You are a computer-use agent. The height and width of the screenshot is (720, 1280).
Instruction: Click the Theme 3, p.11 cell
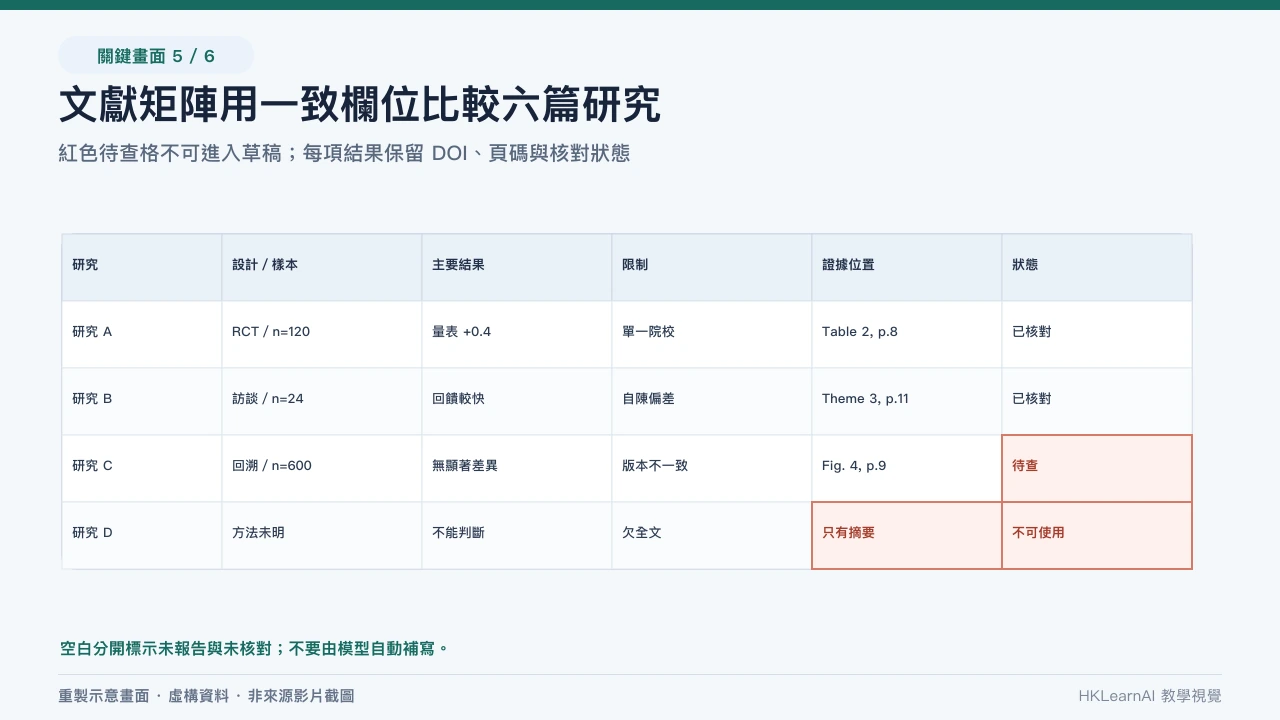[x=907, y=402]
